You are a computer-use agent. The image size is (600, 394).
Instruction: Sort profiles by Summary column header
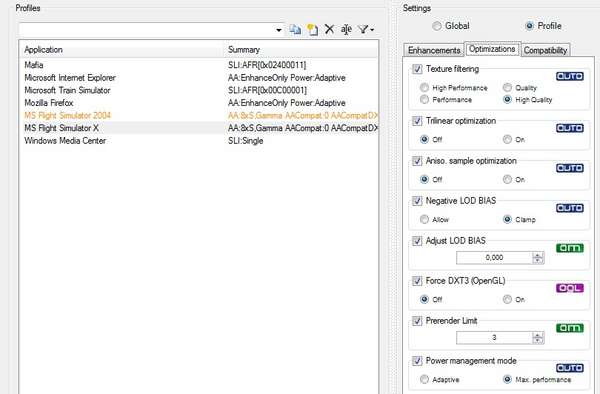coord(301,50)
